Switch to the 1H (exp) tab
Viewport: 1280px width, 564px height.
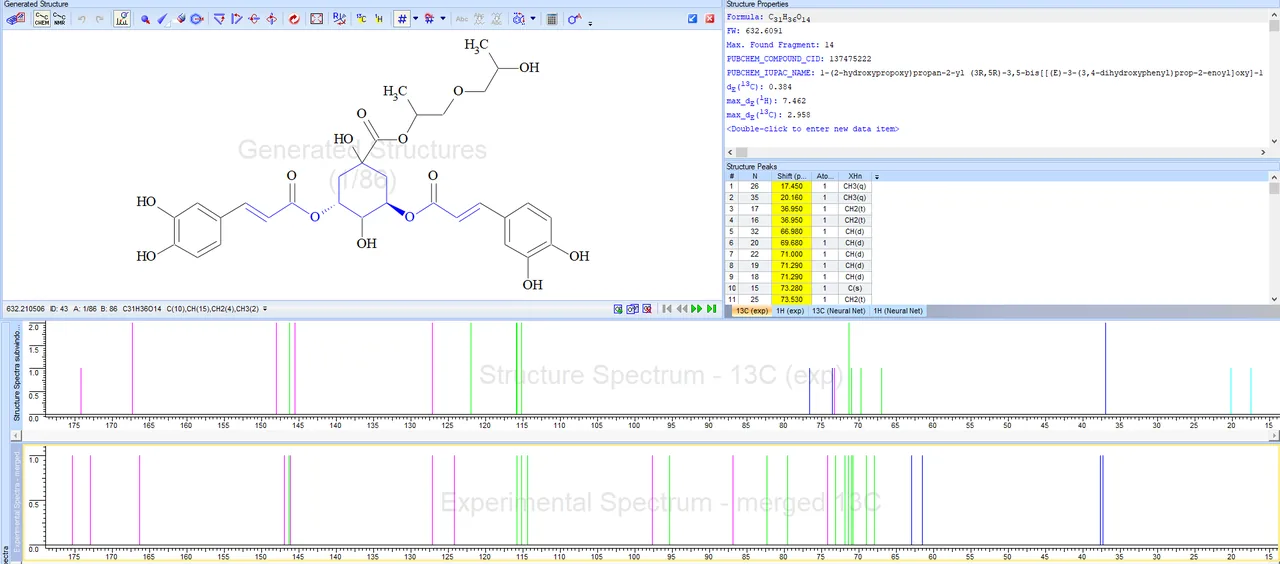[790, 311]
